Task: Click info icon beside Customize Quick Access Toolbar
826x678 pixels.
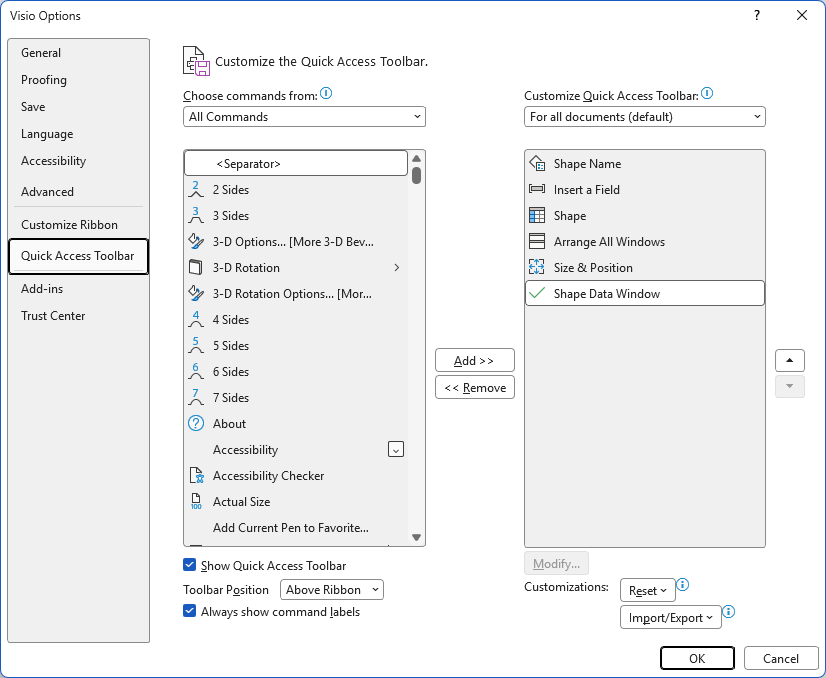Action: pos(707,94)
